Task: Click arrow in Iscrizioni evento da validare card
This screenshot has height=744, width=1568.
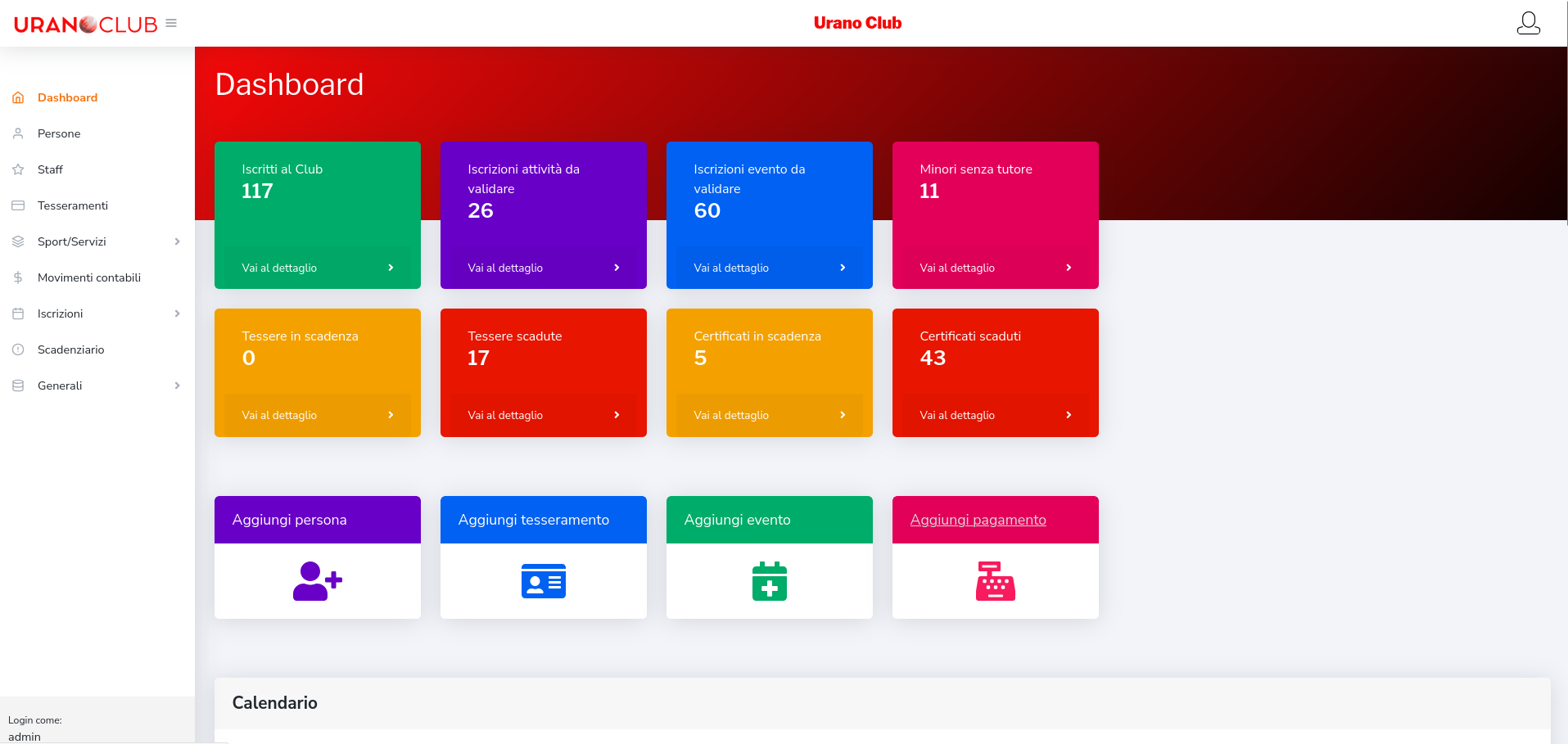Action: coord(843,268)
